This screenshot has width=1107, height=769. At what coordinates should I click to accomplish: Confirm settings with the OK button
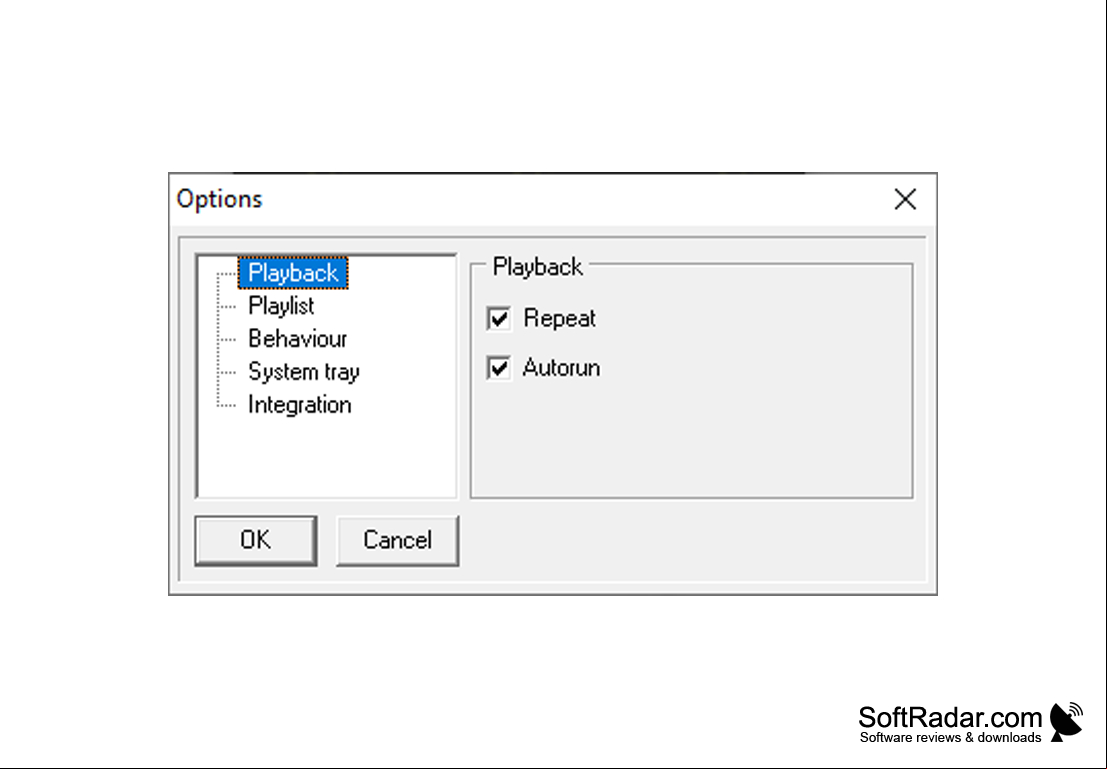tap(256, 540)
